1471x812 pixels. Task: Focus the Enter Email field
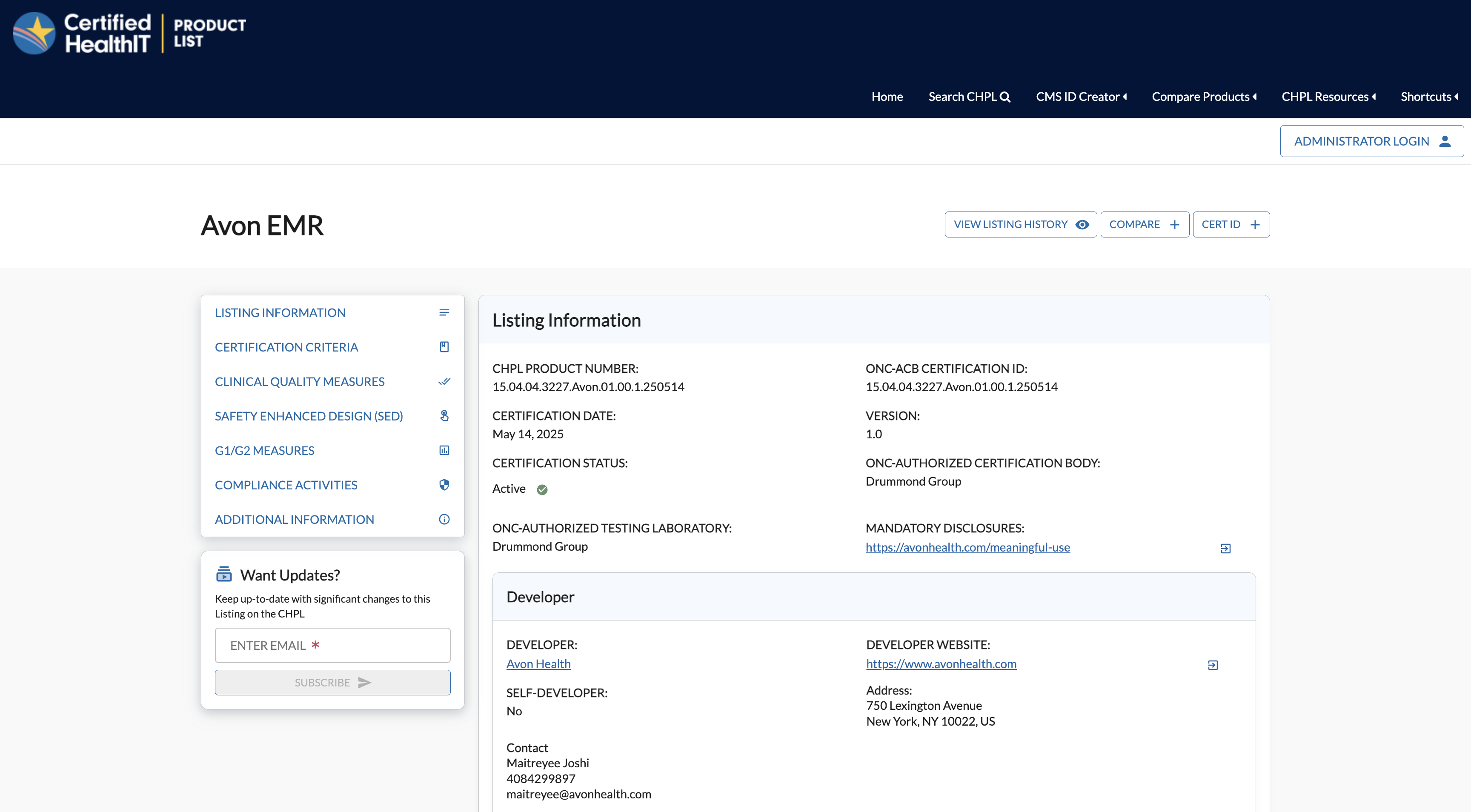click(332, 645)
